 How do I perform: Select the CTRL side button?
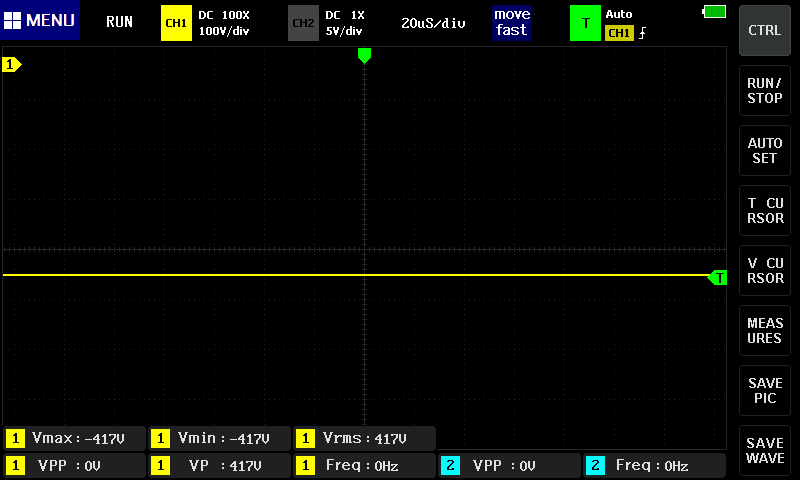tap(765, 30)
